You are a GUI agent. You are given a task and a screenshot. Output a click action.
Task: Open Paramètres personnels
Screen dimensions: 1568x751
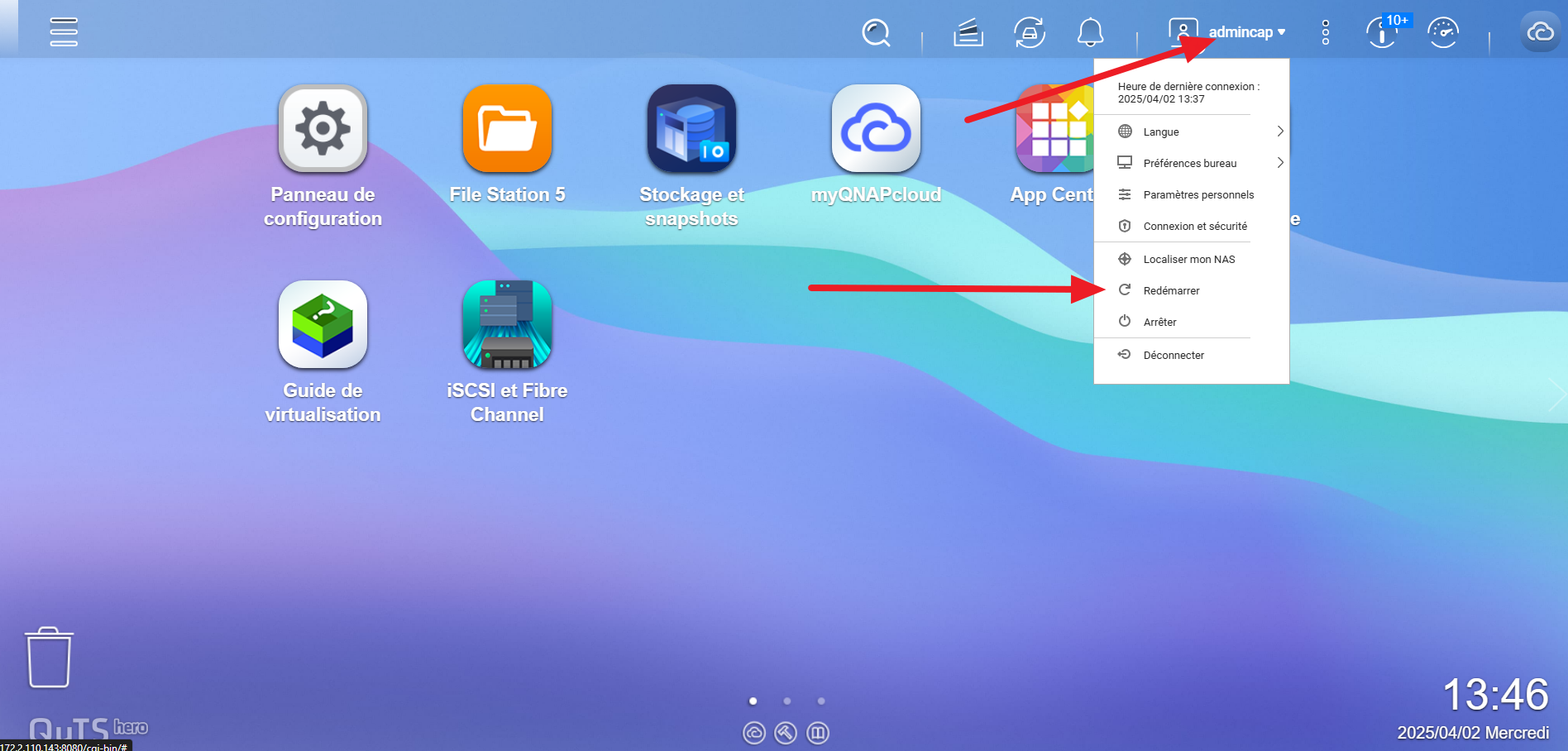coord(1192,194)
